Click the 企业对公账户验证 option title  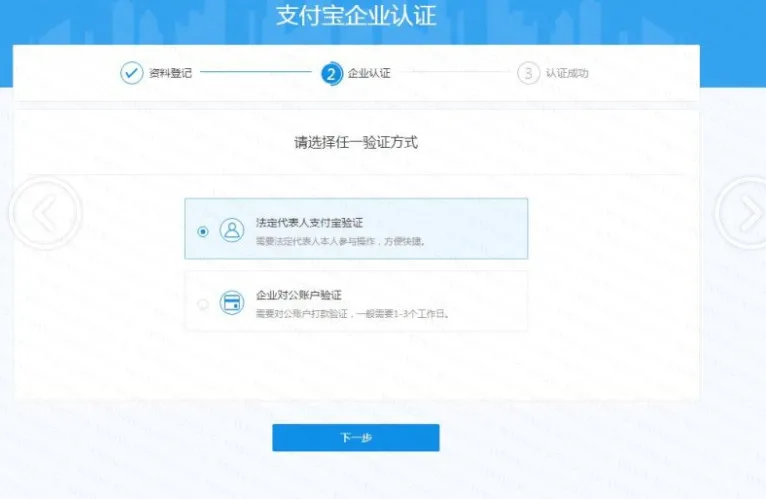pyautogui.click(x=298, y=295)
